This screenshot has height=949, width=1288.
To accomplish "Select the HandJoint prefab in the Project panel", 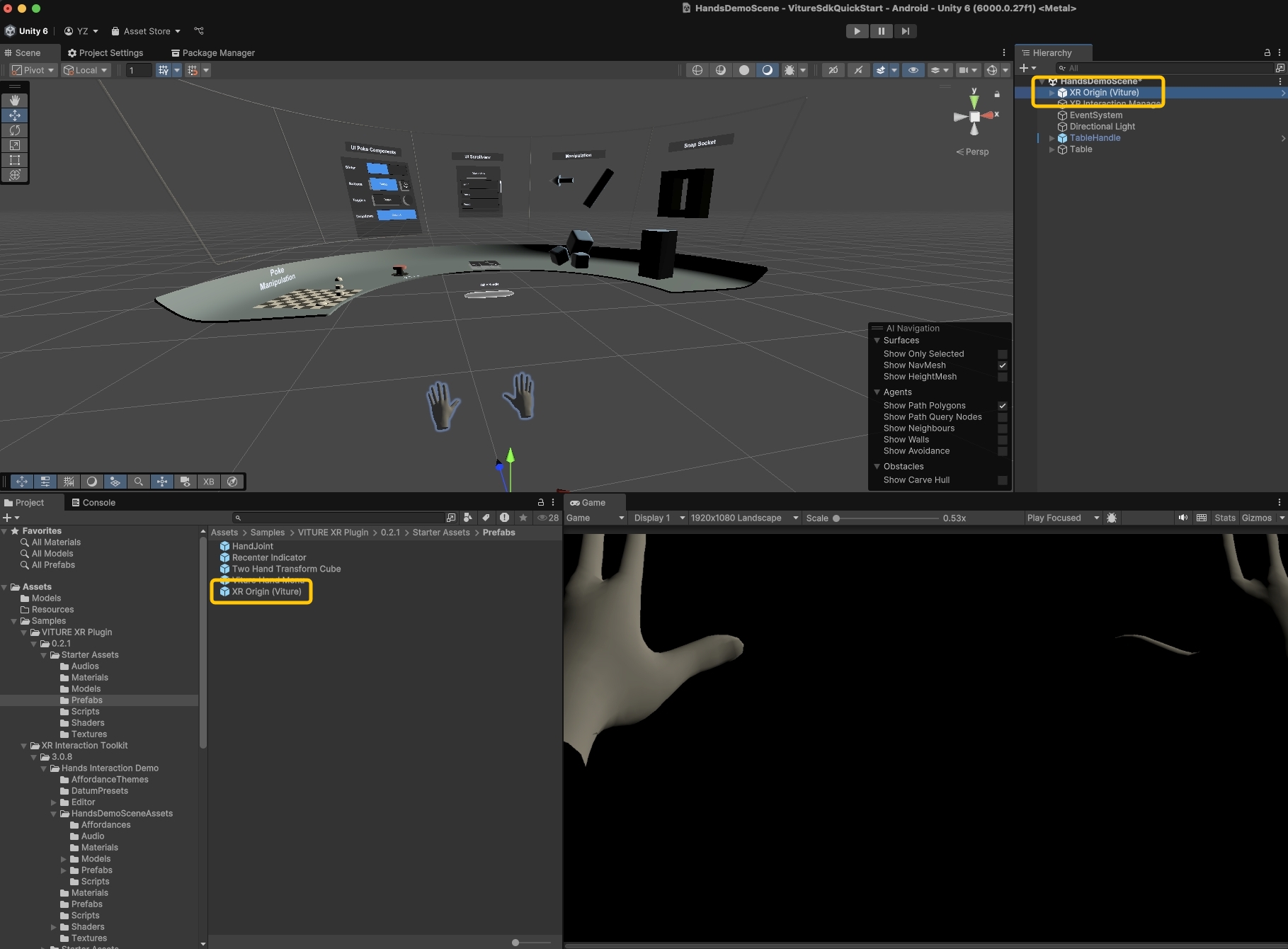I will [252, 546].
